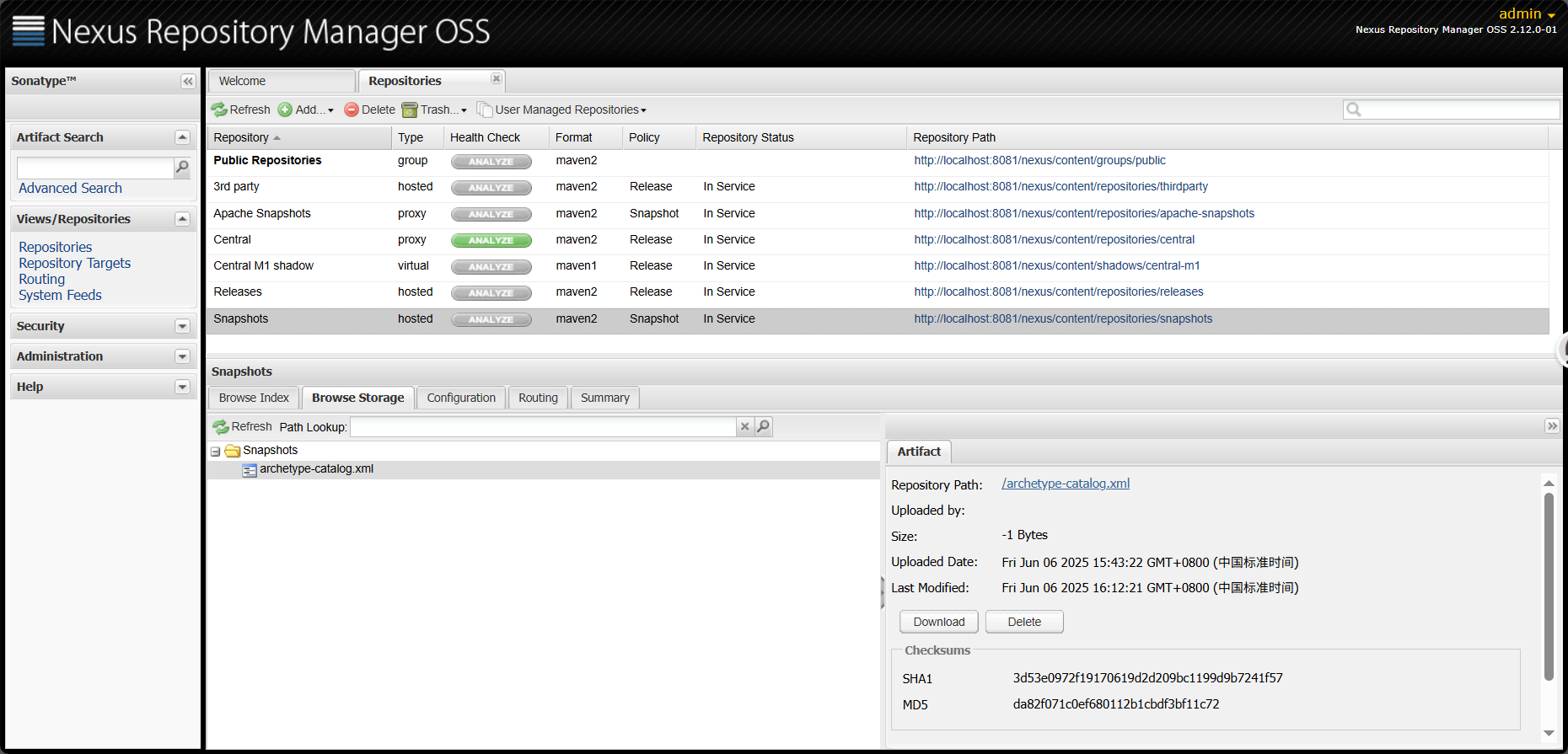Close the Repositories tab
1568x754 pixels.
[497, 78]
